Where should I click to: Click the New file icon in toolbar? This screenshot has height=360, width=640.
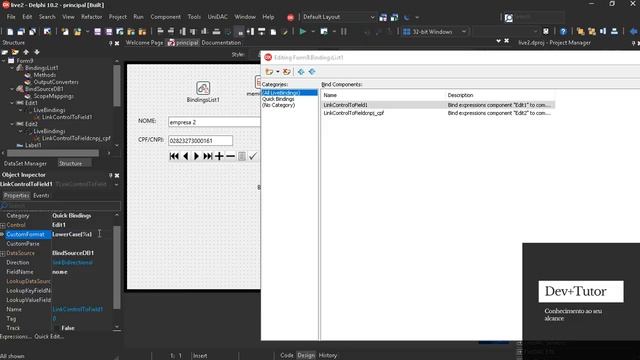tap(10, 31)
